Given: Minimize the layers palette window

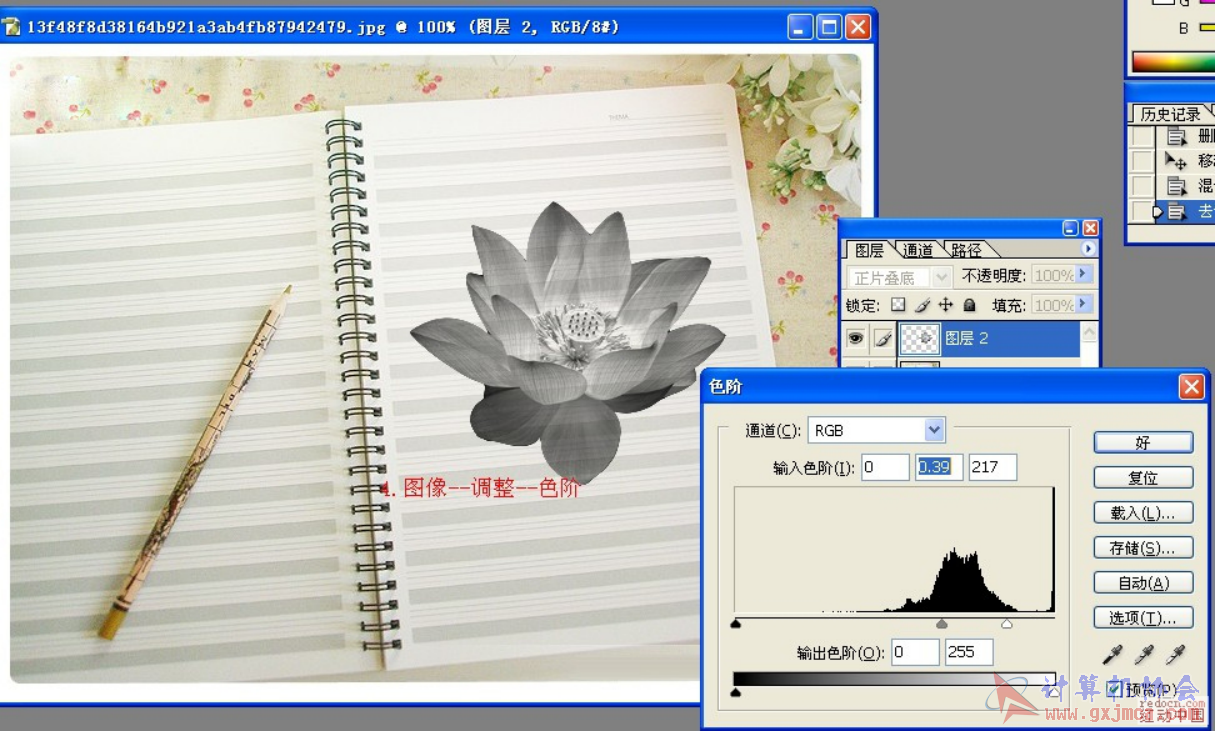Looking at the screenshot, I should point(1070,228).
